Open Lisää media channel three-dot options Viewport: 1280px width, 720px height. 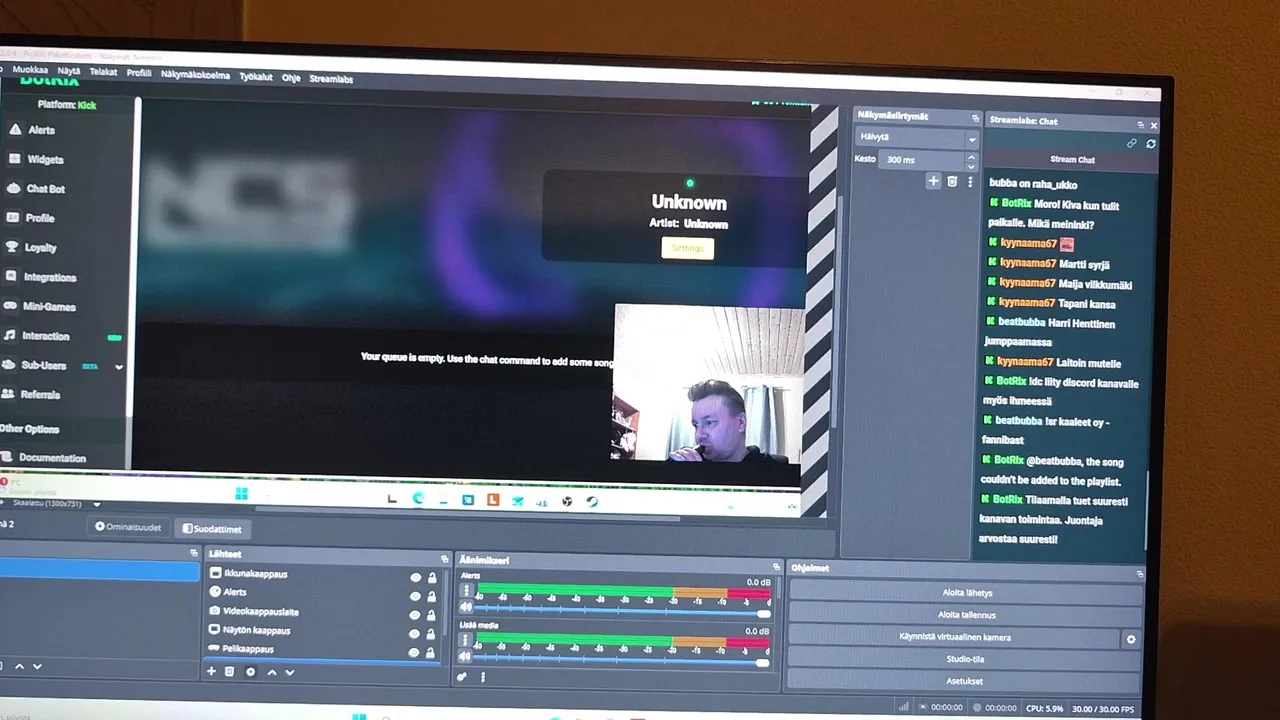click(465, 640)
